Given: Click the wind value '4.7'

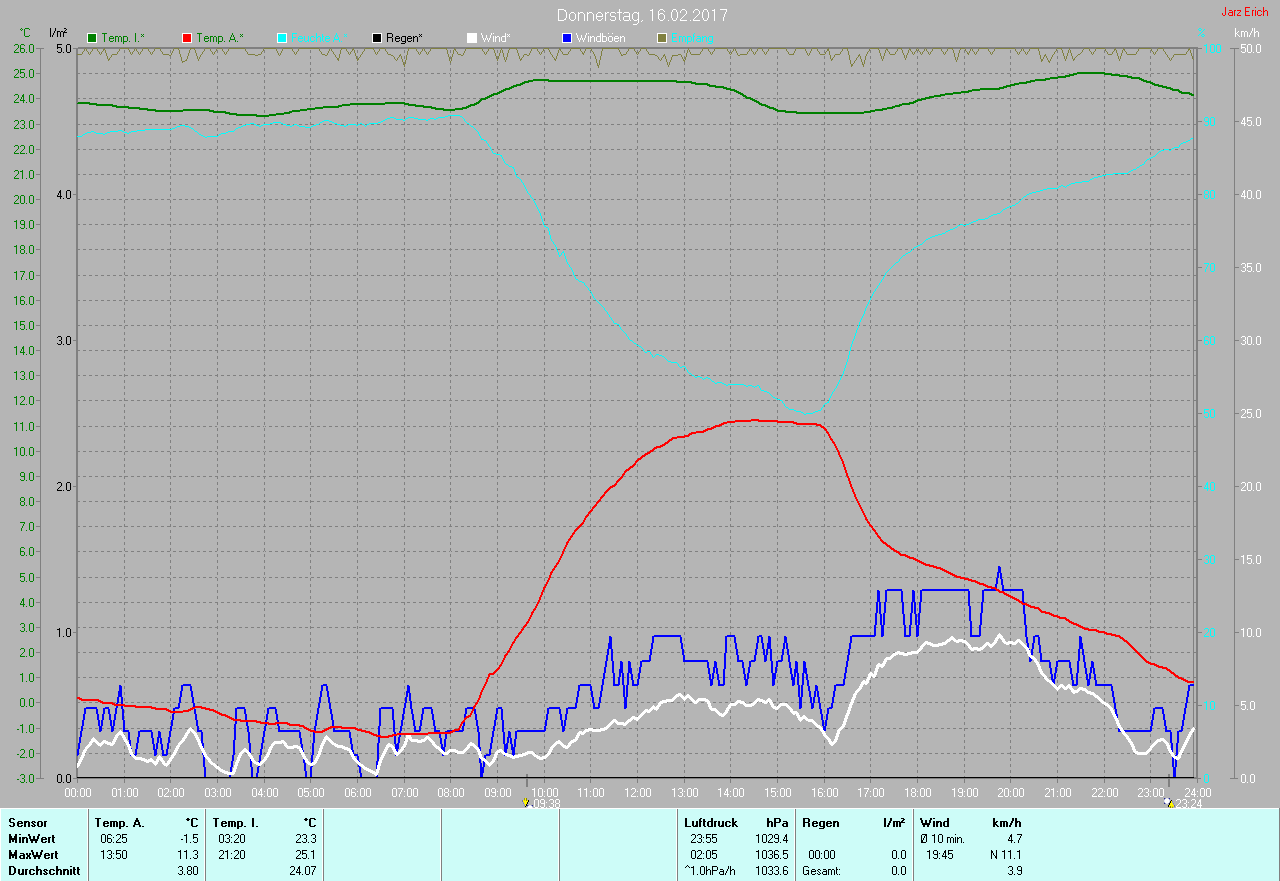Looking at the screenshot, I should pyautogui.click(x=1014, y=838).
